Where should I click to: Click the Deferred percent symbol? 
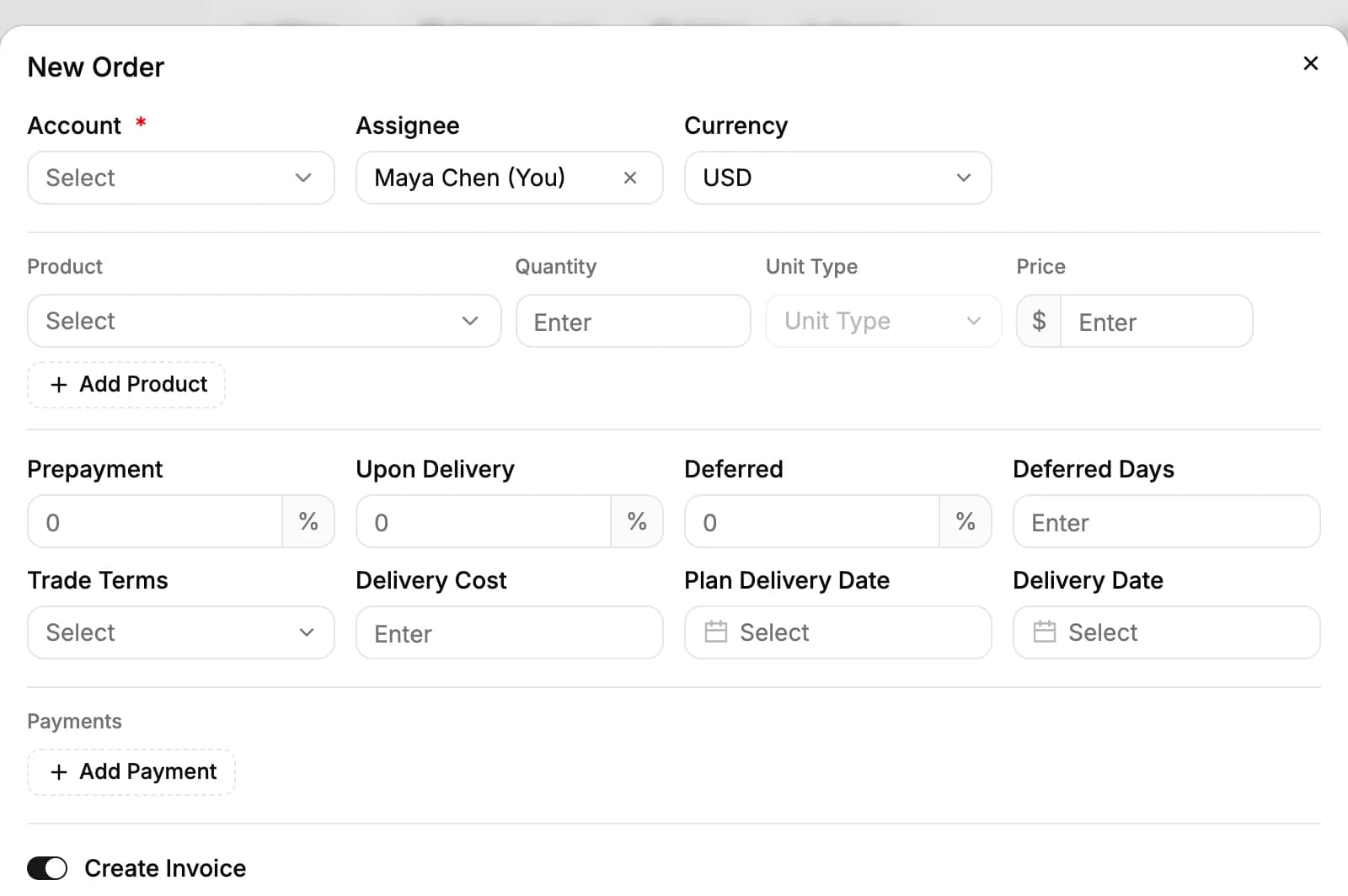click(x=966, y=521)
